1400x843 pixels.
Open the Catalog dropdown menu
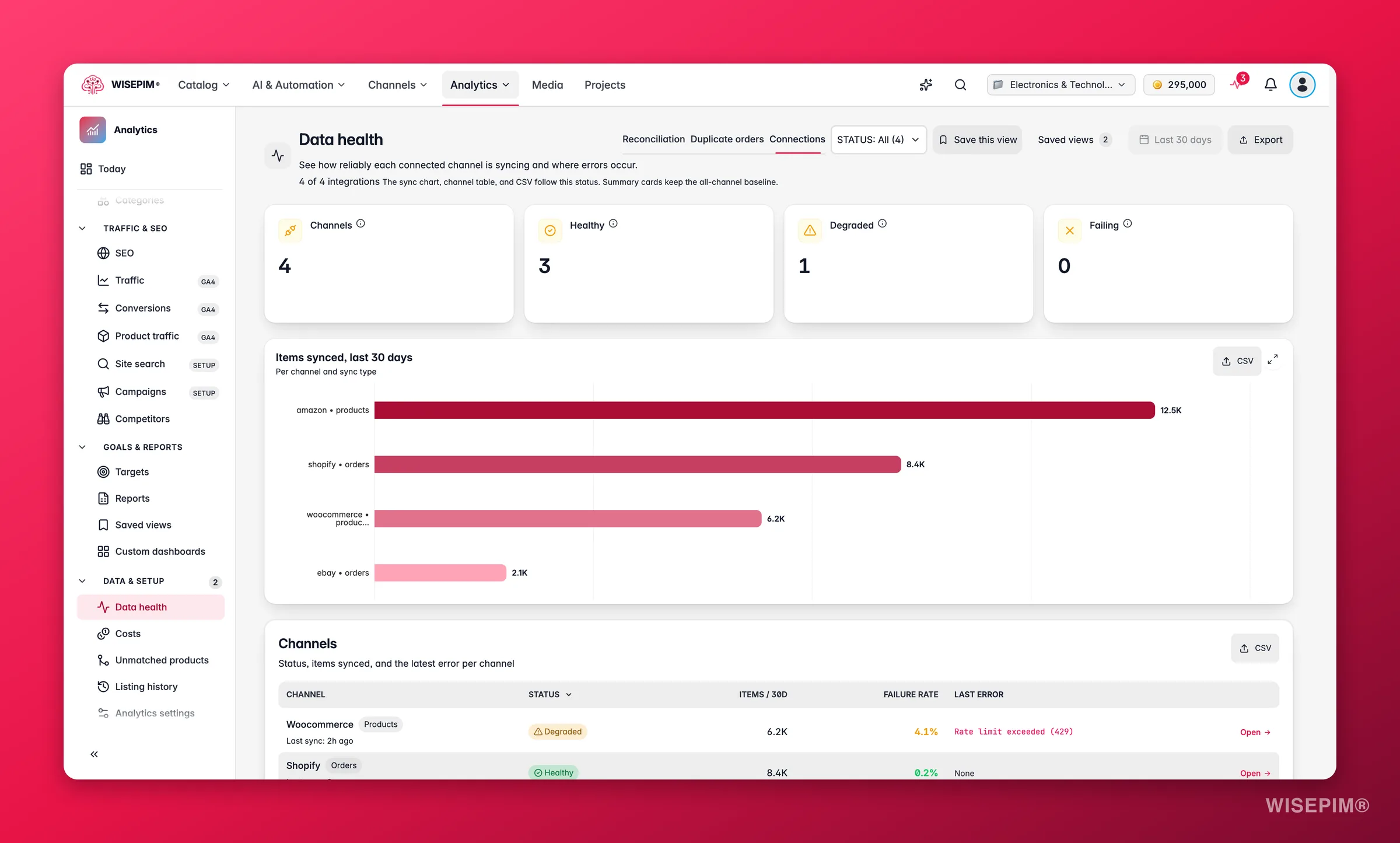(x=204, y=85)
